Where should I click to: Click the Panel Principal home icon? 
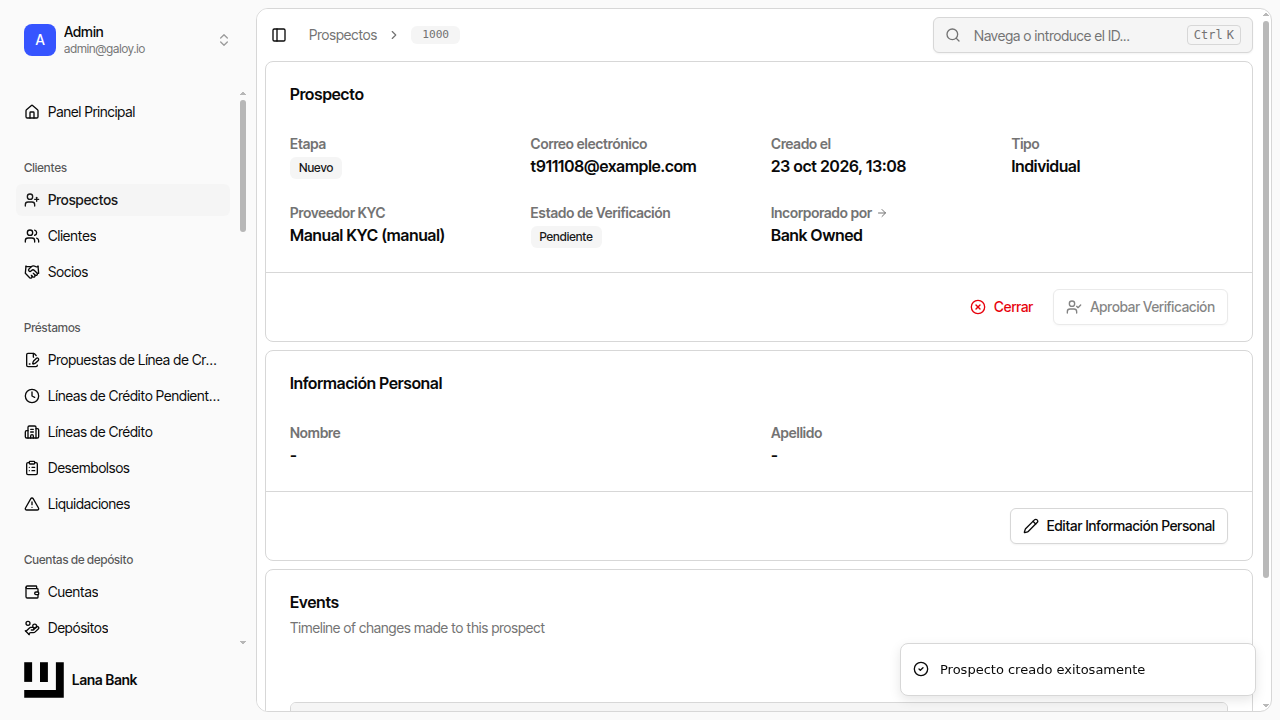(32, 112)
